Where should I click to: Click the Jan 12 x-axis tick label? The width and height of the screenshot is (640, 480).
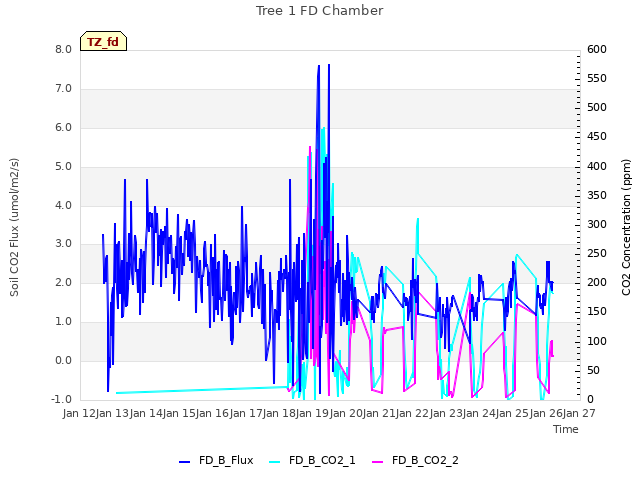coord(79,413)
